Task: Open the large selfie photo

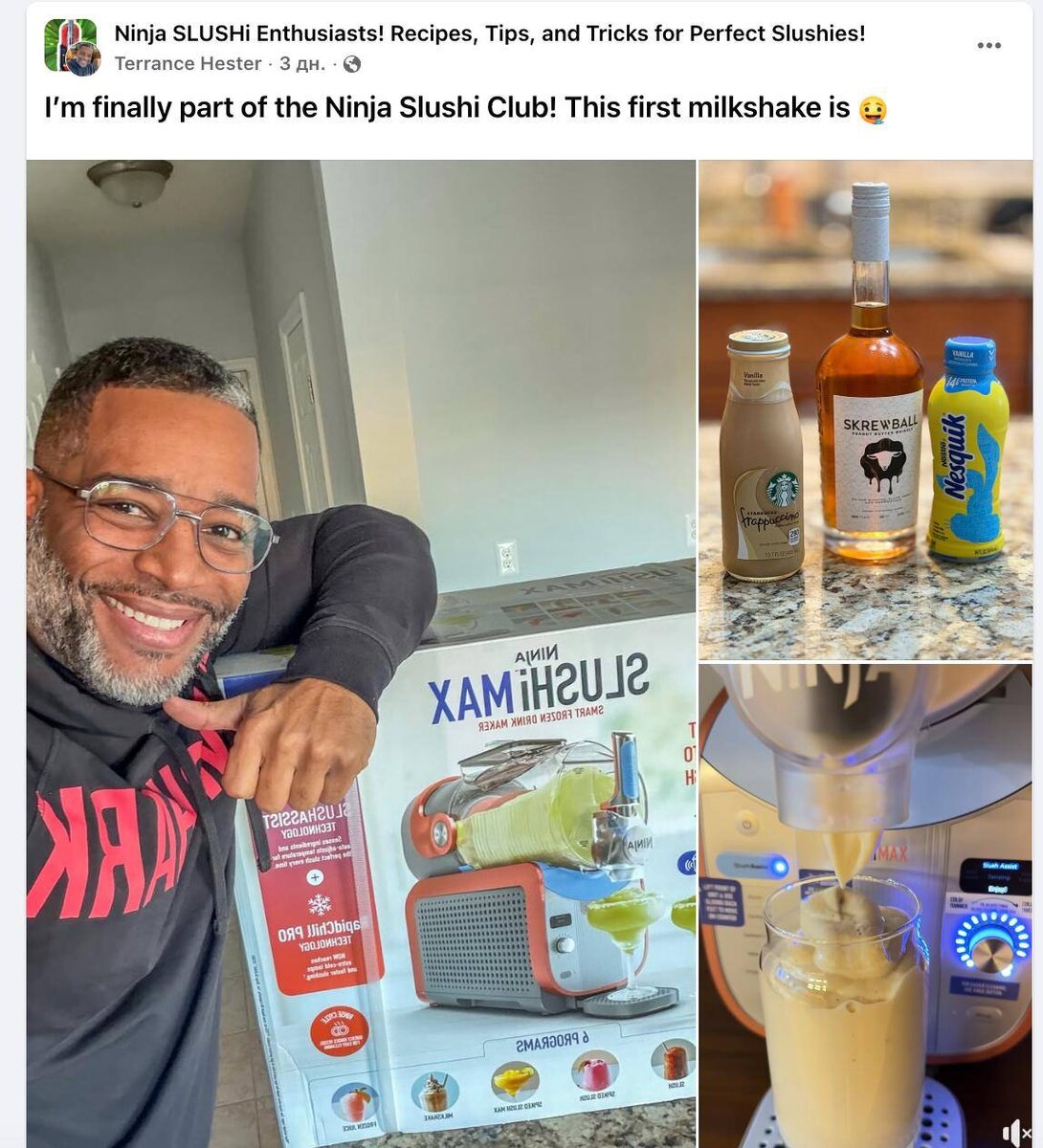Action: click(361, 653)
